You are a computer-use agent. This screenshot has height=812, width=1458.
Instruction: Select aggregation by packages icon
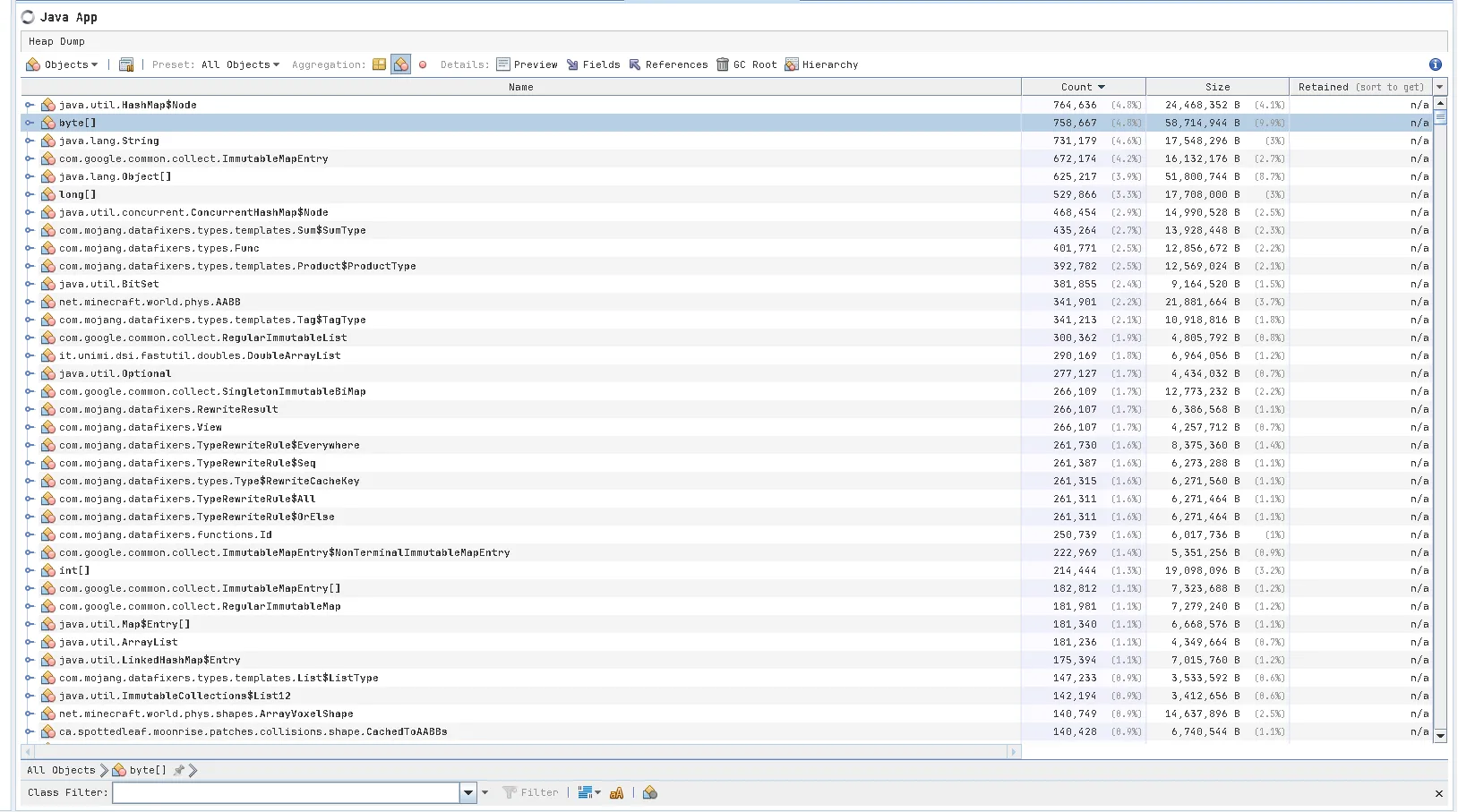pyautogui.click(x=380, y=64)
